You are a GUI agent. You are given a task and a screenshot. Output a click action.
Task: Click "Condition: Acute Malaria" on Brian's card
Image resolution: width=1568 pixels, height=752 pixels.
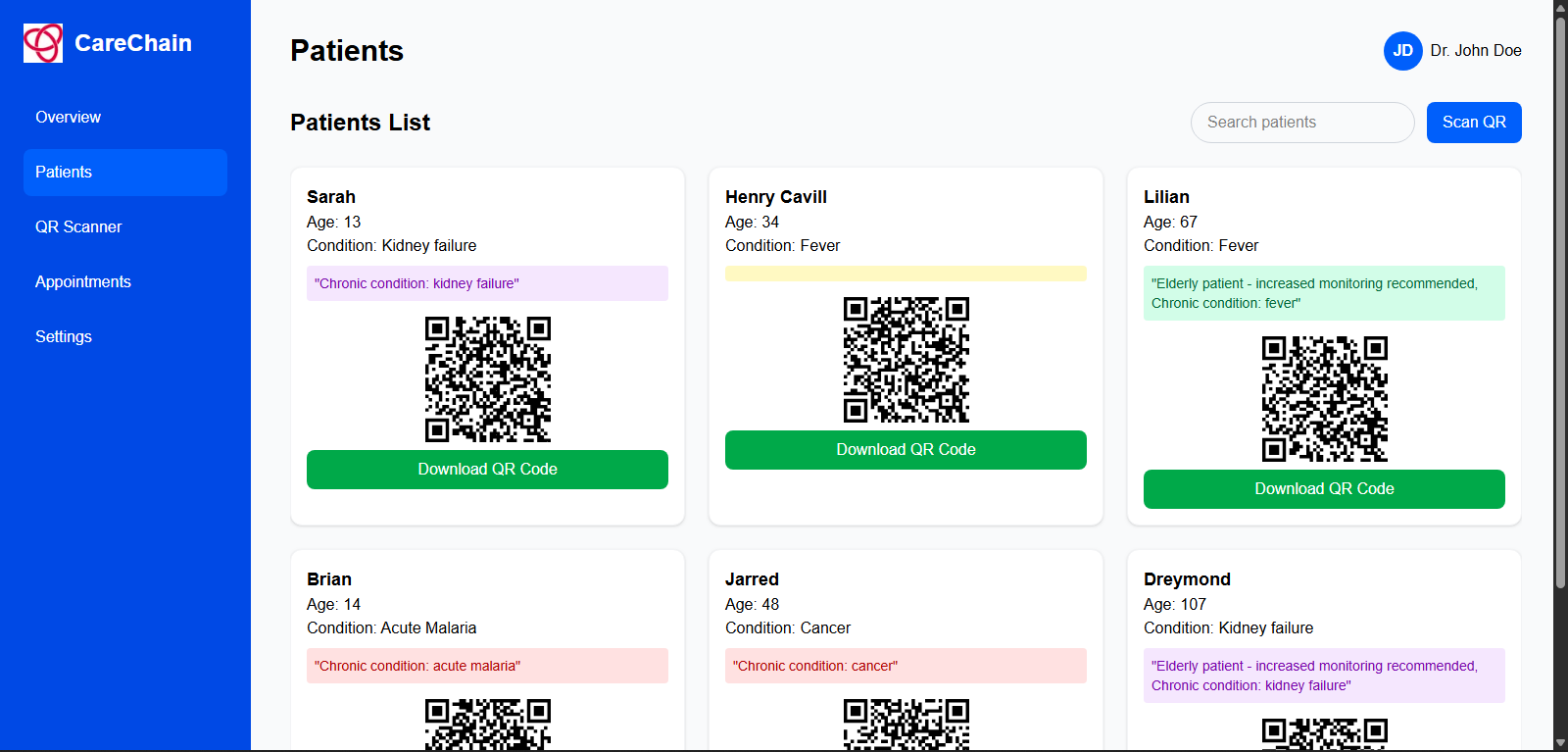click(392, 628)
